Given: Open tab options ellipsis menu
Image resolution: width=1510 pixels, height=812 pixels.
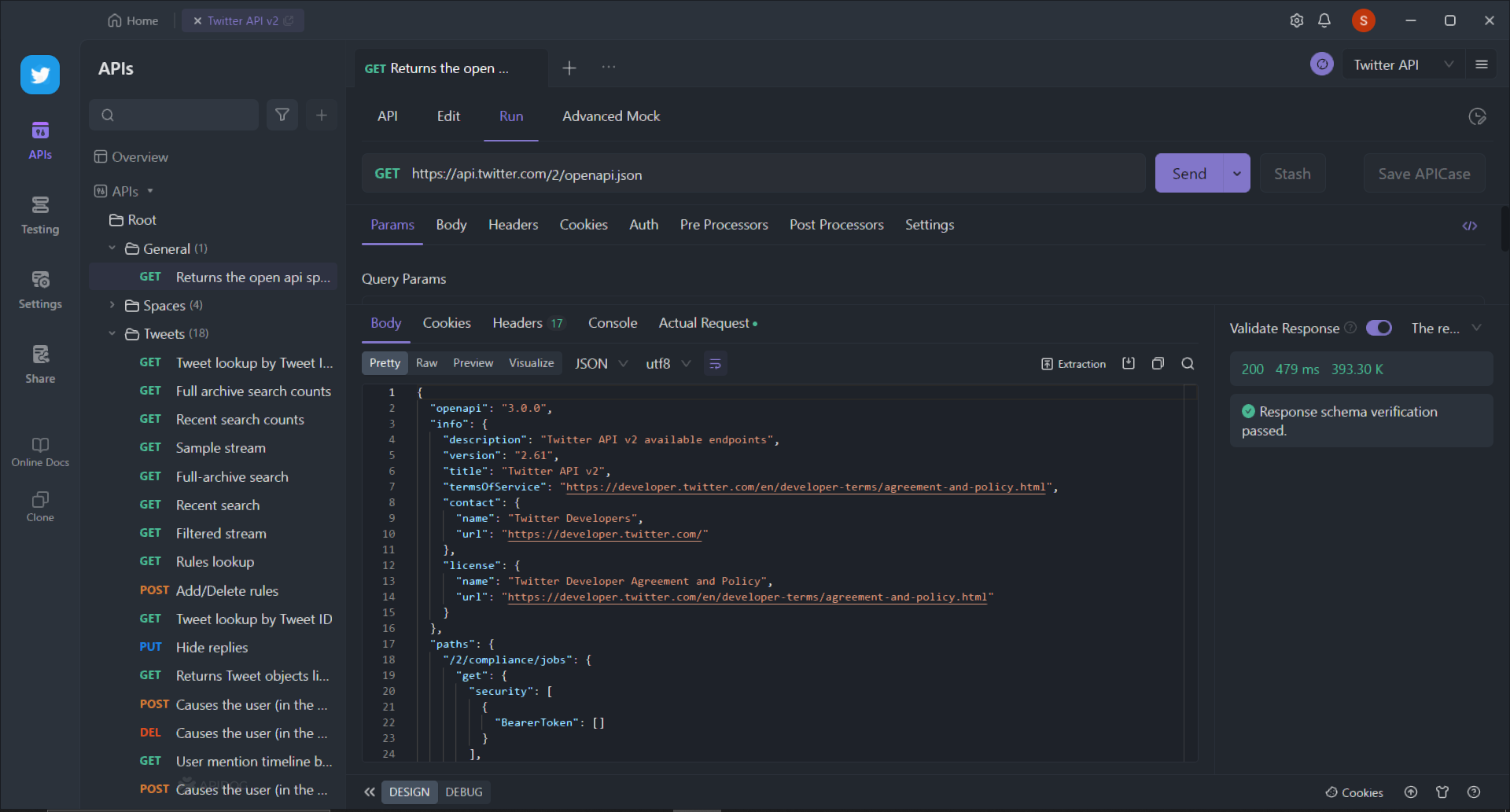Looking at the screenshot, I should point(609,68).
